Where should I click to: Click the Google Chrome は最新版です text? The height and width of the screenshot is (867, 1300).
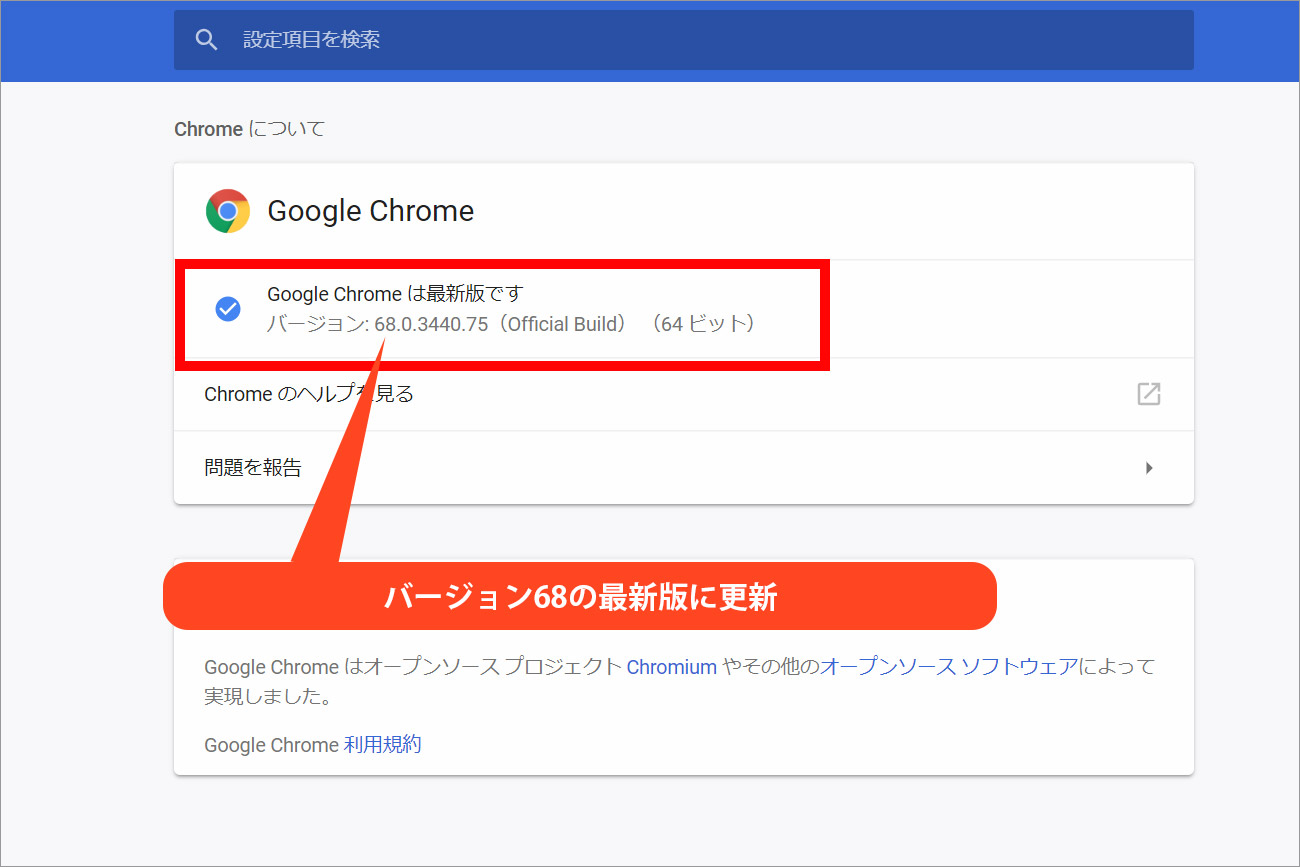click(x=395, y=294)
